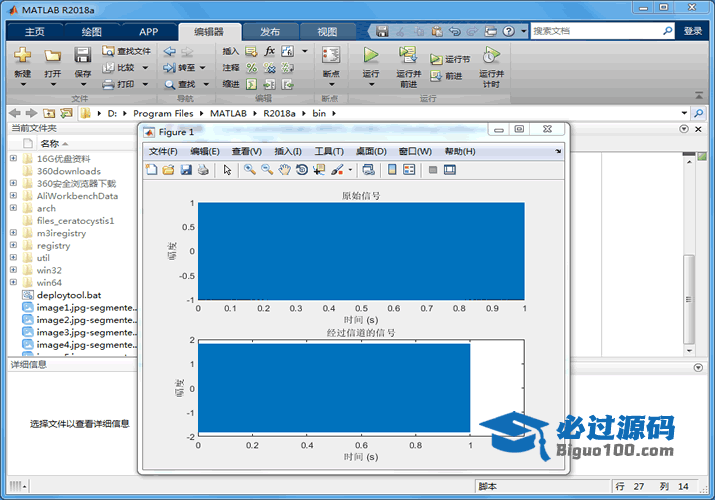The width and height of the screenshot is (715, 500).
Task: Open Figure 1 Tools (工具) menu
Action: coord(329,151)
